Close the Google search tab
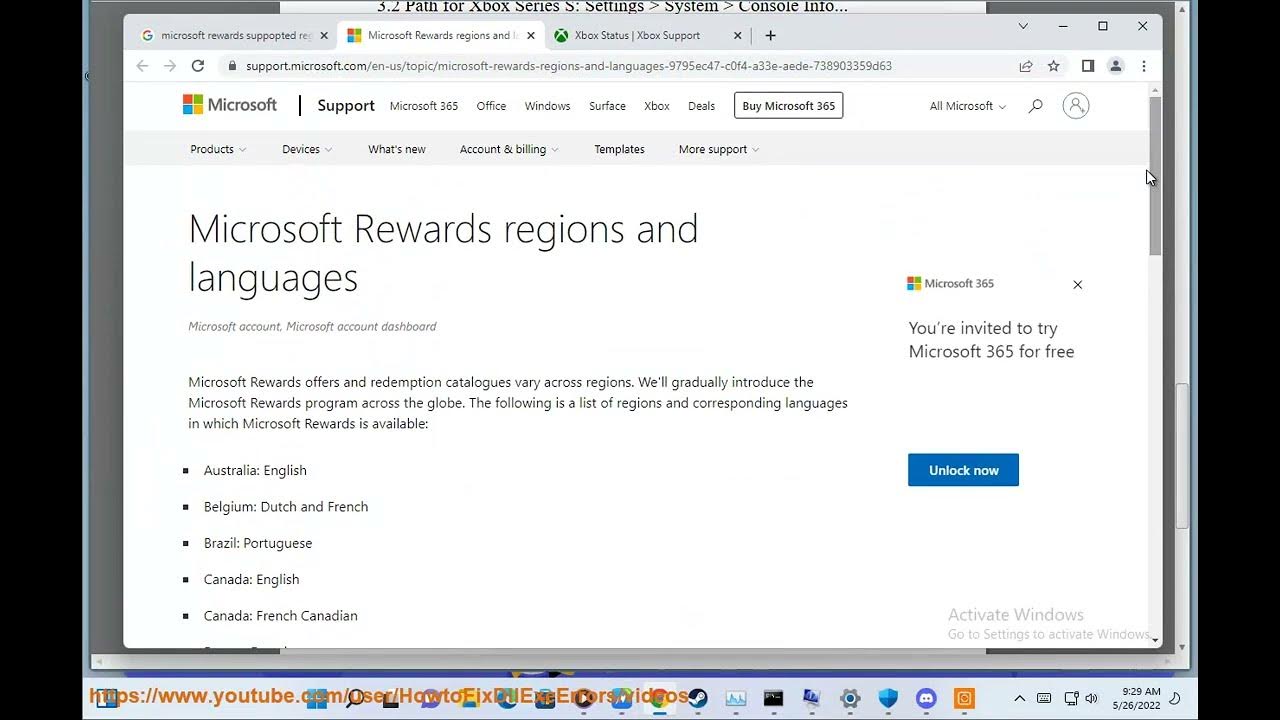This screenshot has width=1280, height=720. tap(324, 35)
